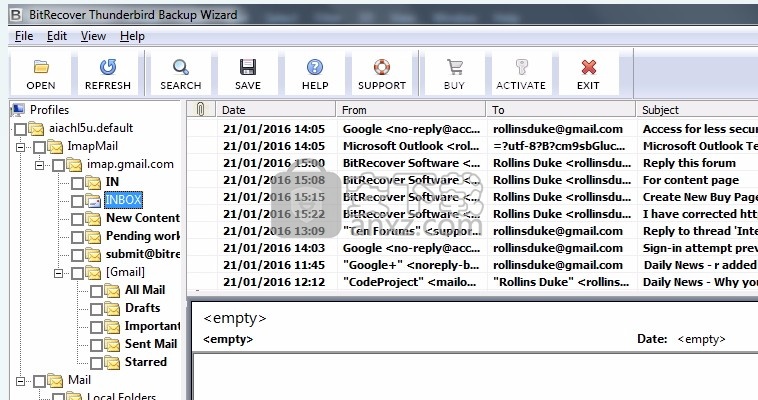Viewport: 758px width, 400px height.
Task: Click the imap.gmail.com folder icon
Action: pos(74,165)
